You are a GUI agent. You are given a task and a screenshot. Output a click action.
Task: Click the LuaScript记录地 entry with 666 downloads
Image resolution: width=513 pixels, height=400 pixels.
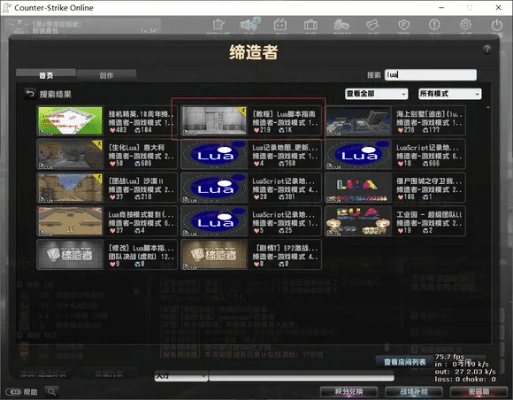coord(395,154)
